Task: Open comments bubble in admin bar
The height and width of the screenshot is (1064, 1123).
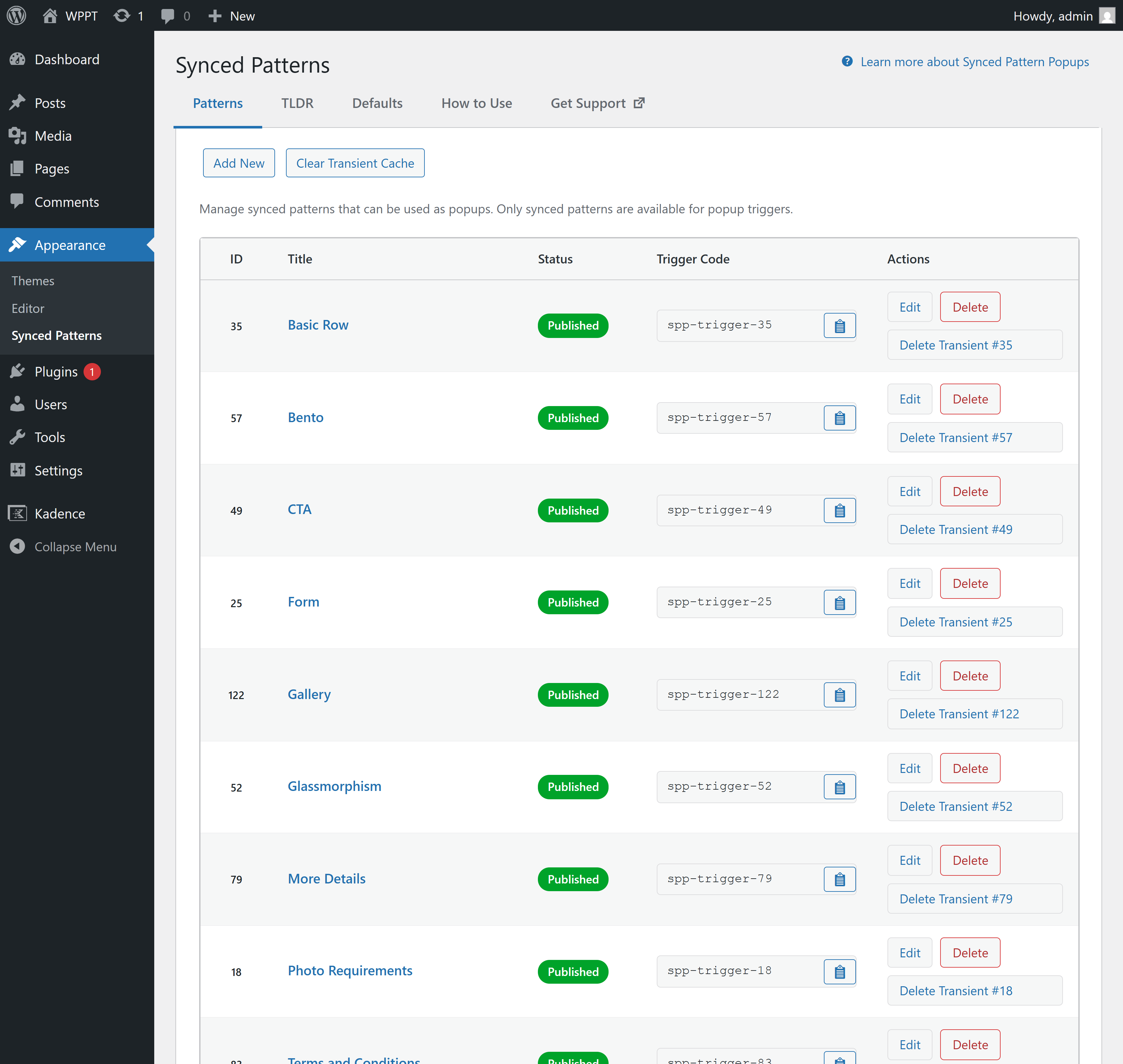Action: point(168,15)
